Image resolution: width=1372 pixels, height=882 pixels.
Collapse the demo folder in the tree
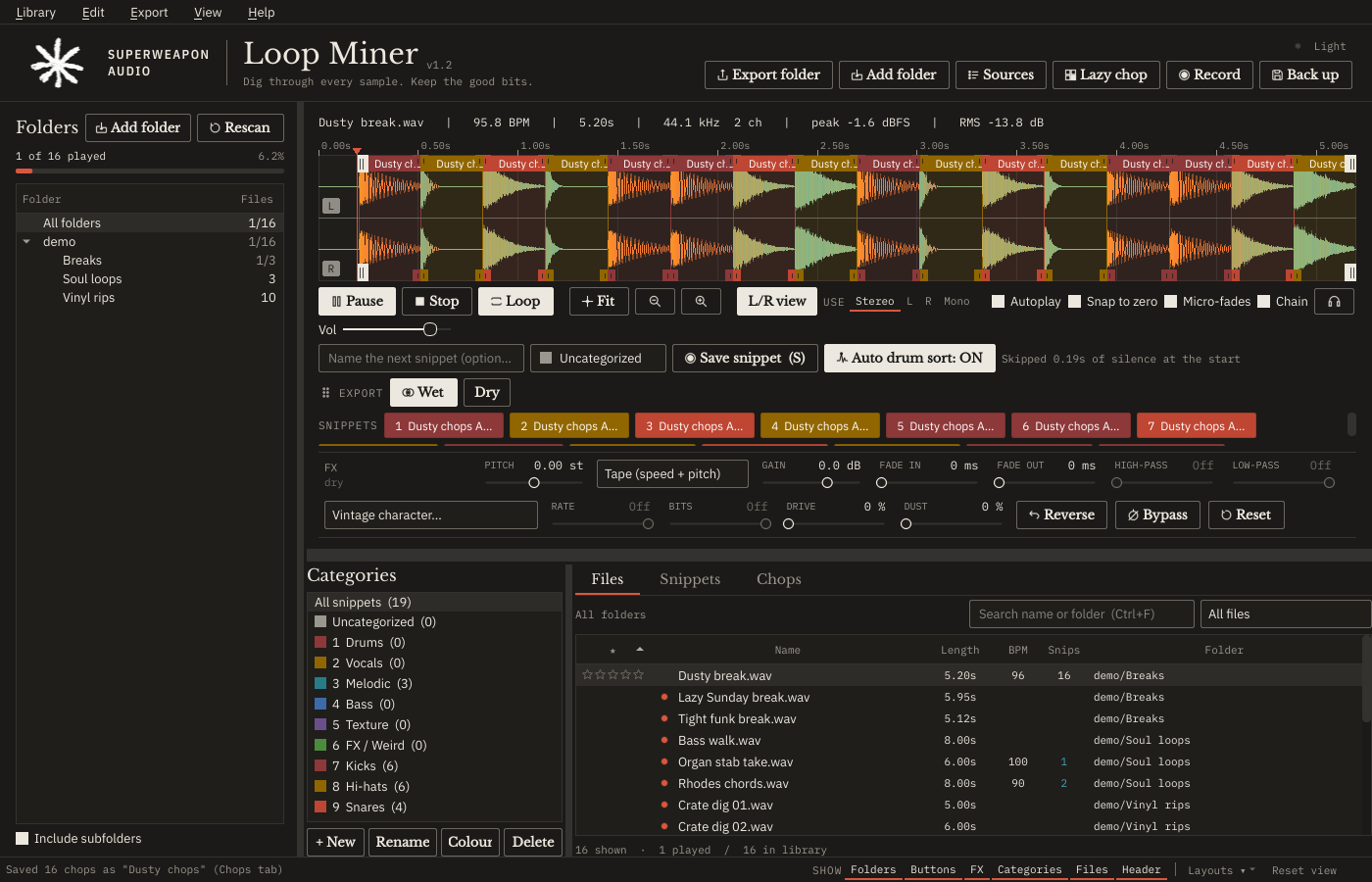coord(27,242)
